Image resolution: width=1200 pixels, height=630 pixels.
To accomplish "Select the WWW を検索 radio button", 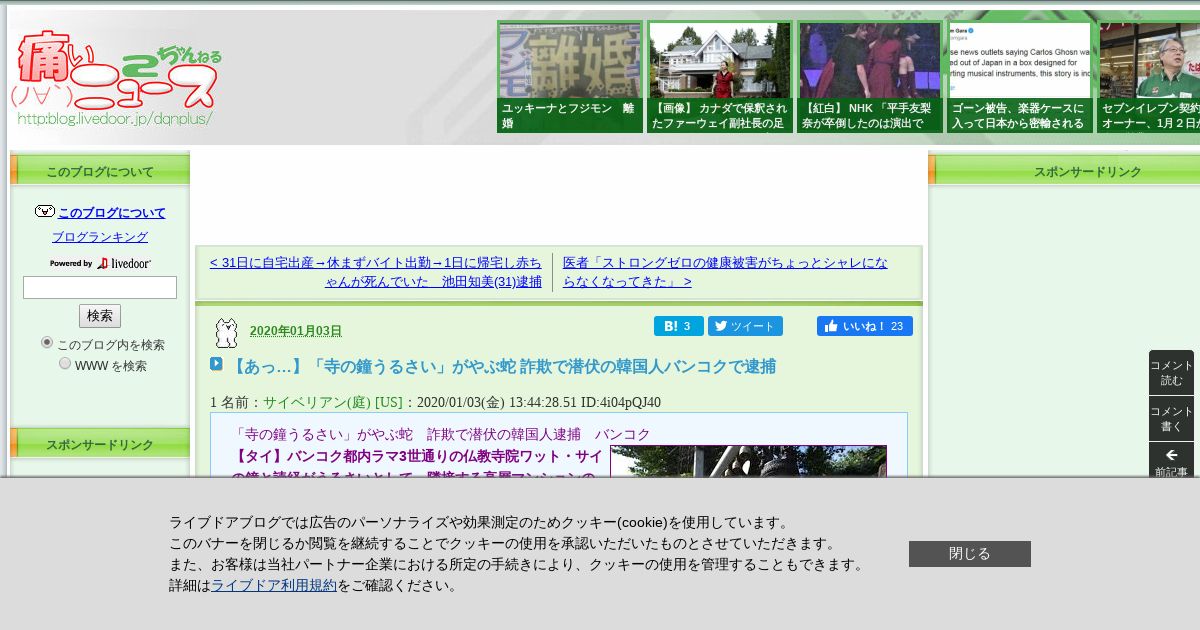I will point(65,364).
